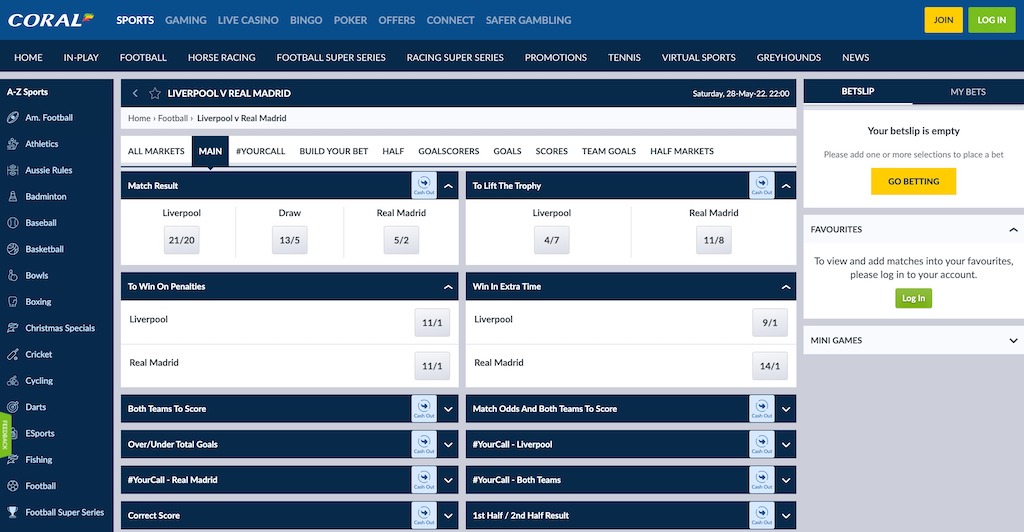
Task: Open the Boxing glove sidebar icon
Action: point(12,302)
